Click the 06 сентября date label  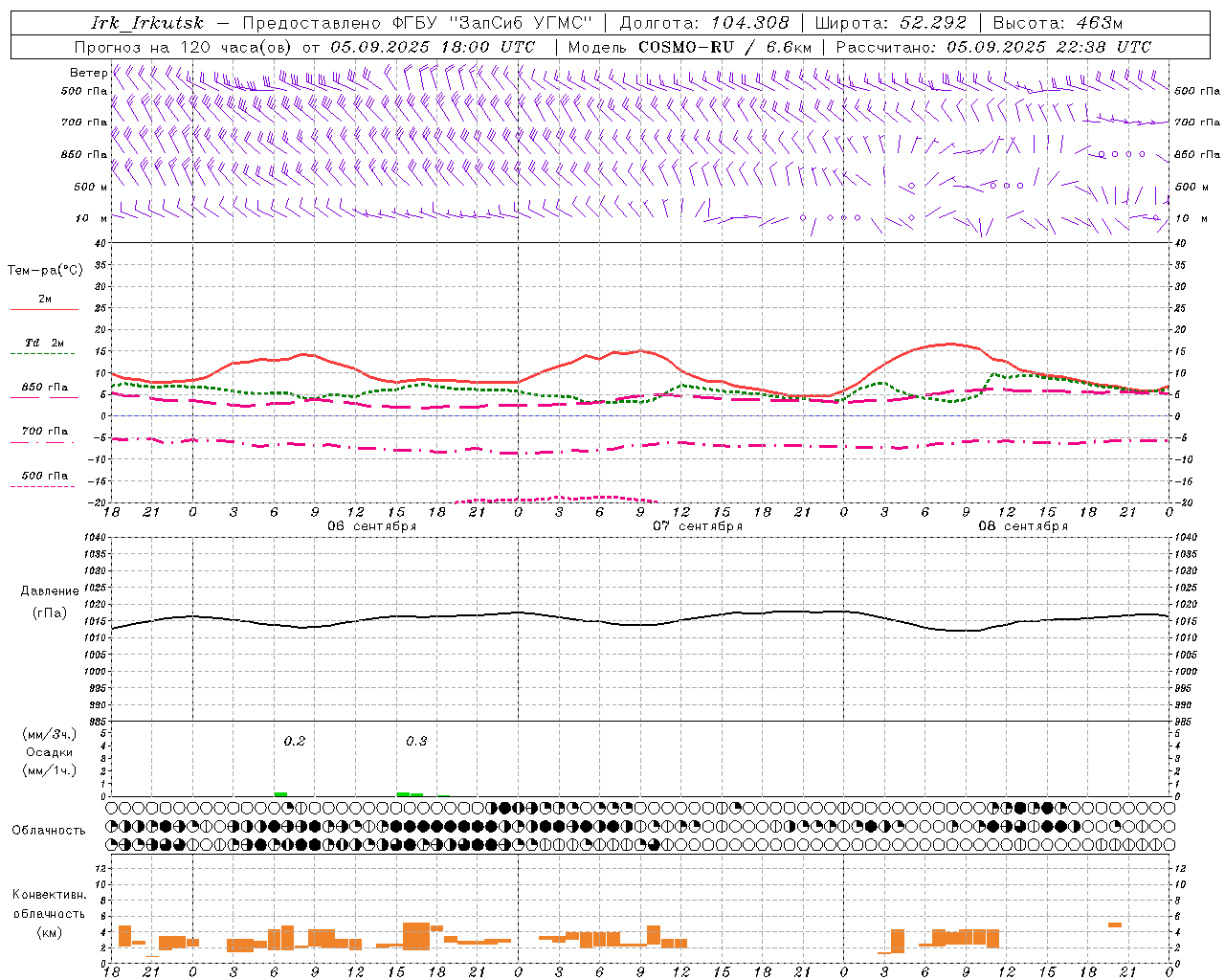[371, 526]
